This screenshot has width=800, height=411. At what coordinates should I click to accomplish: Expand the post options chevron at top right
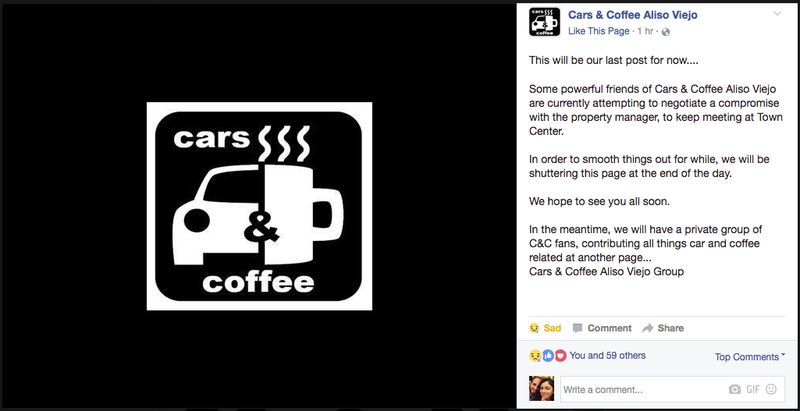tap(777, 14)
